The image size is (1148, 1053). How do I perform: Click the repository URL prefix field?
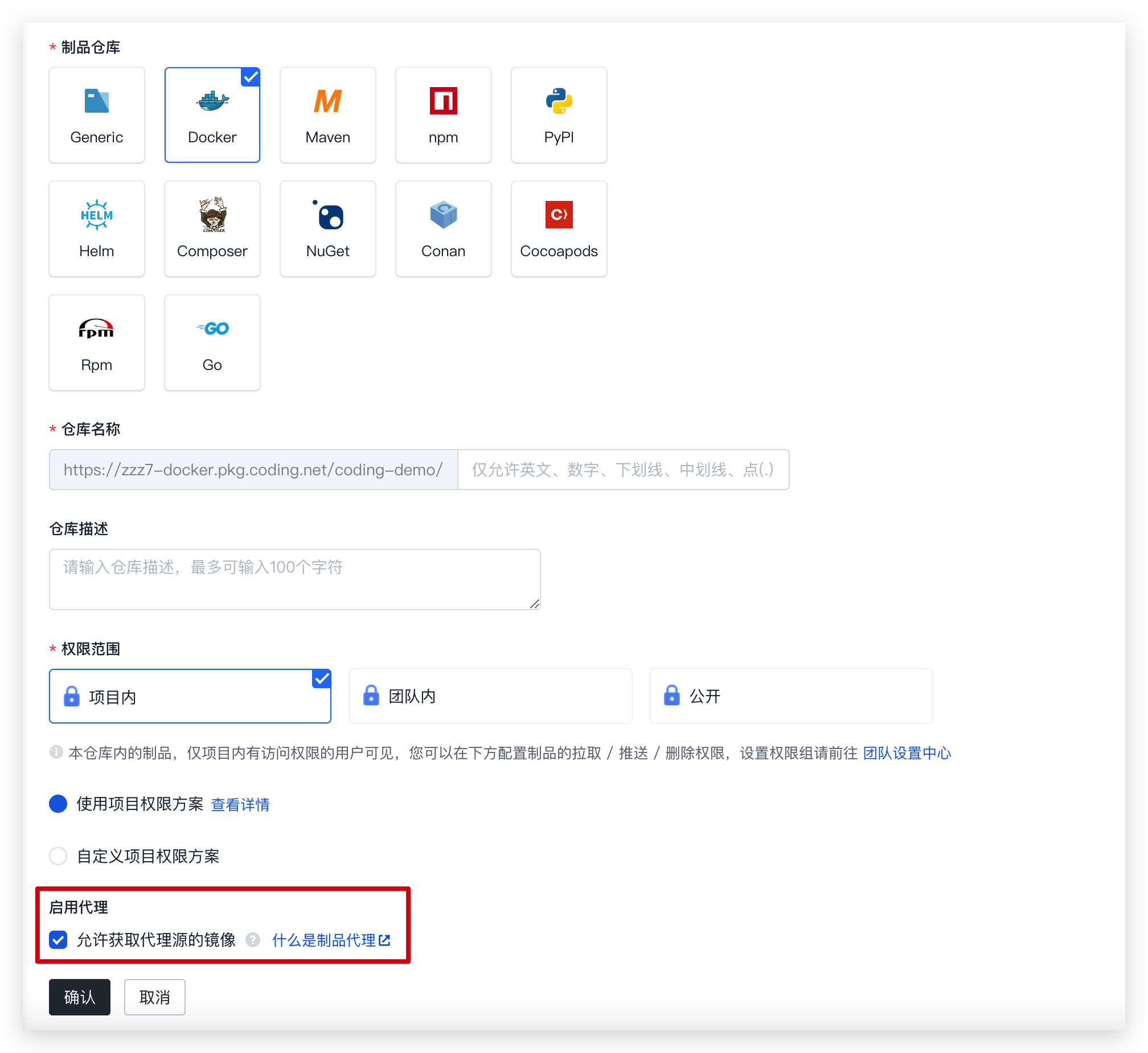click(x=253, y=470)
